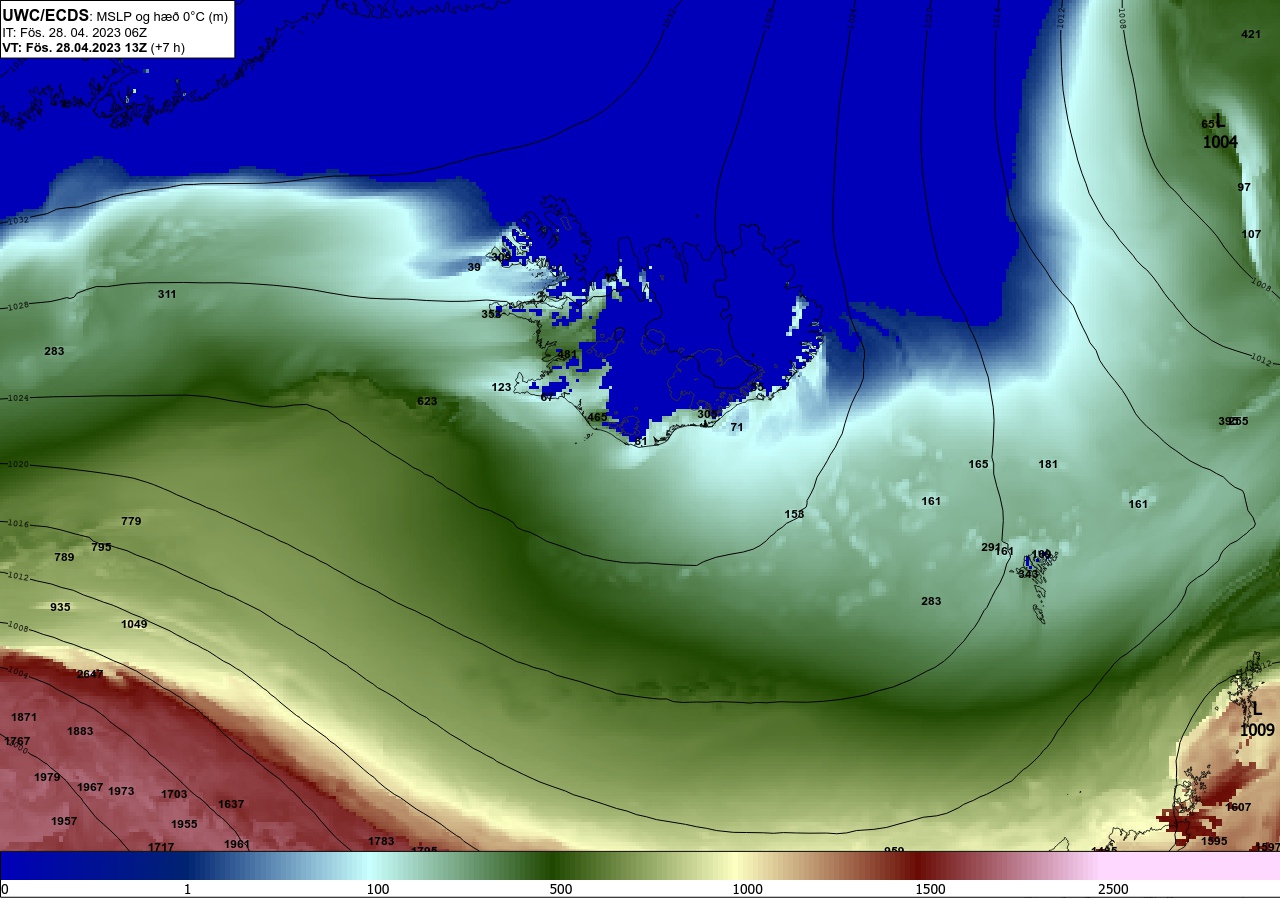Click the height value 1049
The width and height of the screenshot is (1280, 898).
point(134,624)
